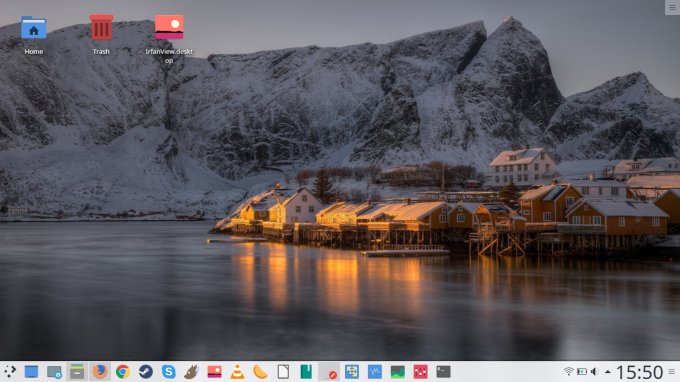680x382 pixels.
Task: Open the desktop settings icon with the gear badge
Action: click(54, 372)
